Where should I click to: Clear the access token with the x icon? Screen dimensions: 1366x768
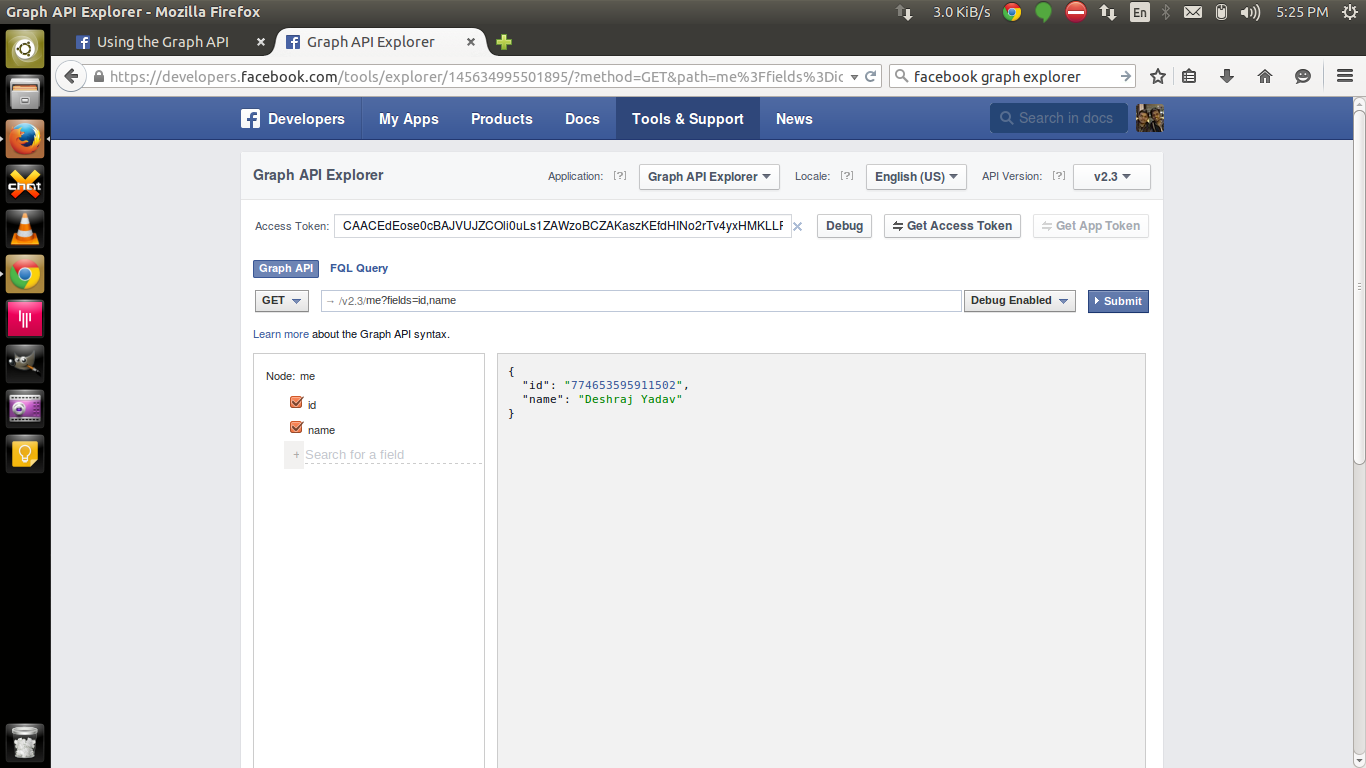pos(798,227)
